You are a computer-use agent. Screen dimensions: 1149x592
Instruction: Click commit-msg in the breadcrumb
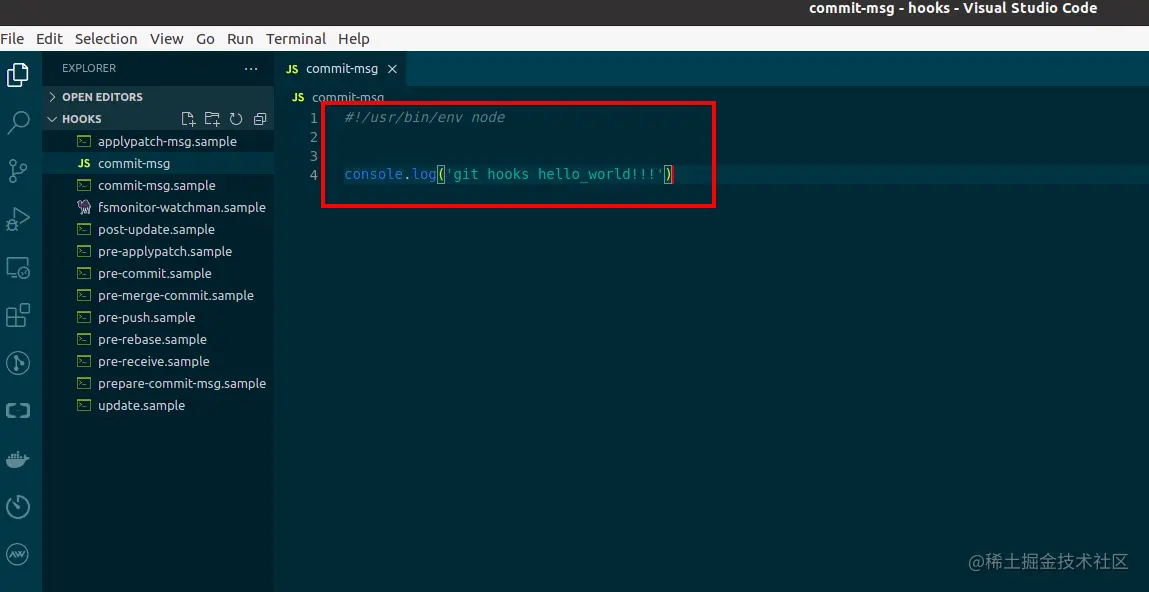pyautogui.click(x=347, y=97)
